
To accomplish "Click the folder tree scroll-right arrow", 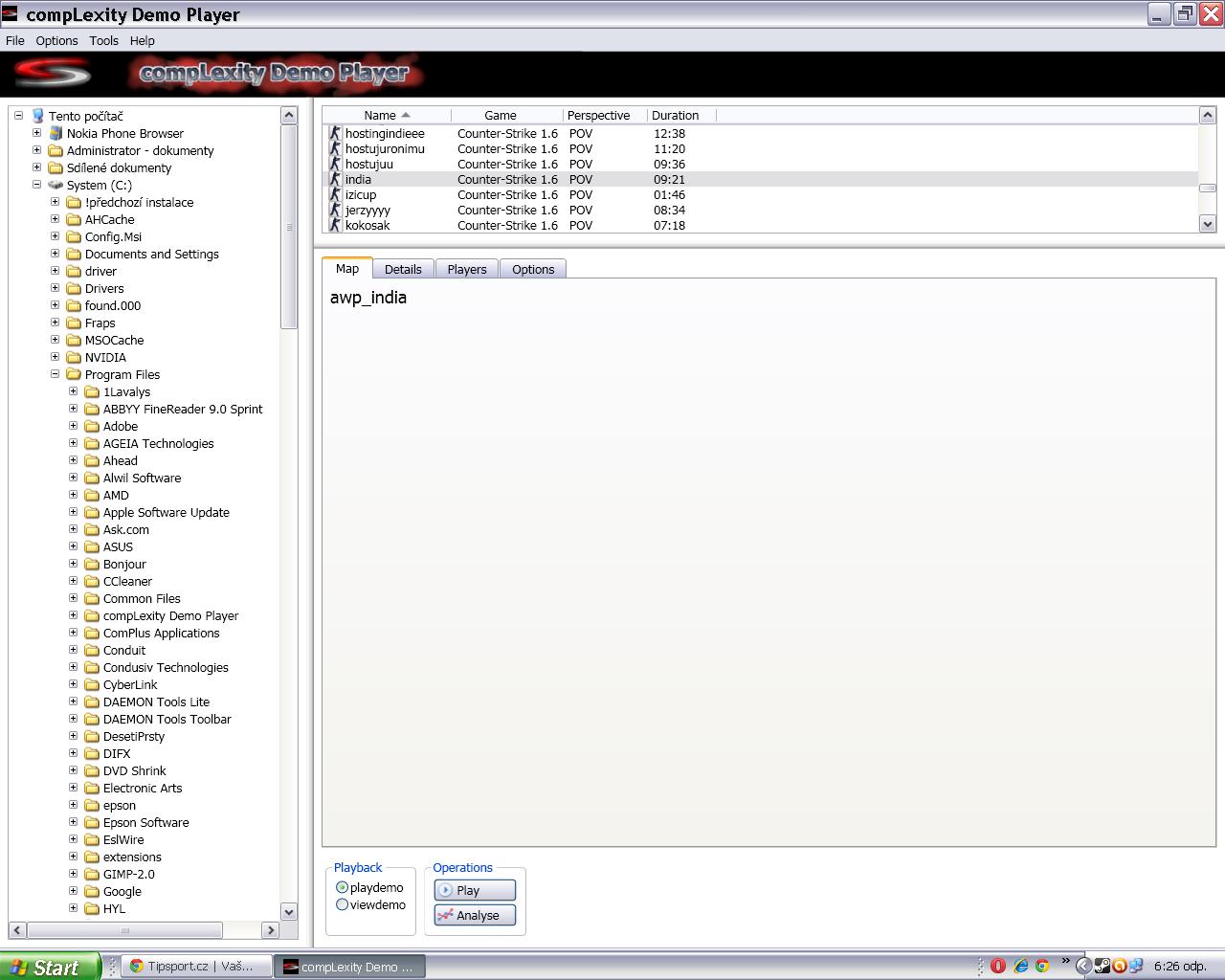I will pos(271,930).
